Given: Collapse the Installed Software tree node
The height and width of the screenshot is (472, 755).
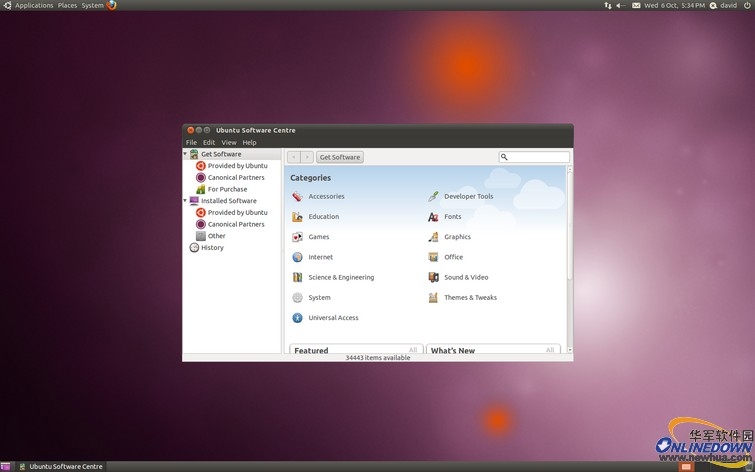Looking at the screenshot, I should [185, 200].
